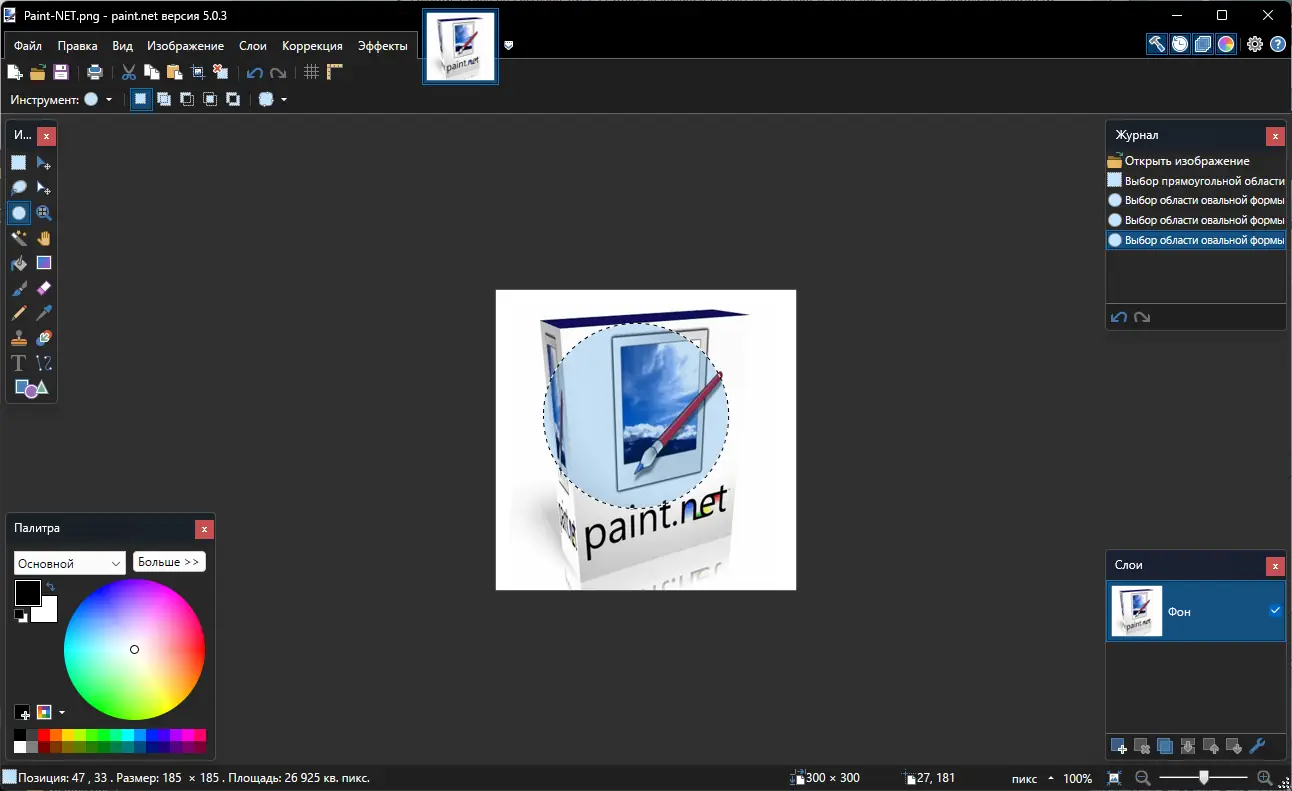Viewport: 1292px width, 791px height.
Task: Select the Clone Stamp tool
Action: (19, 338)
